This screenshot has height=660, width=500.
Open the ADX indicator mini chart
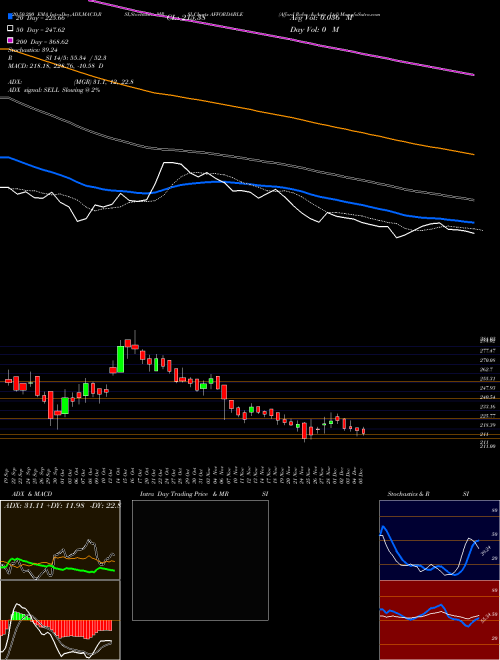[60, 540]
